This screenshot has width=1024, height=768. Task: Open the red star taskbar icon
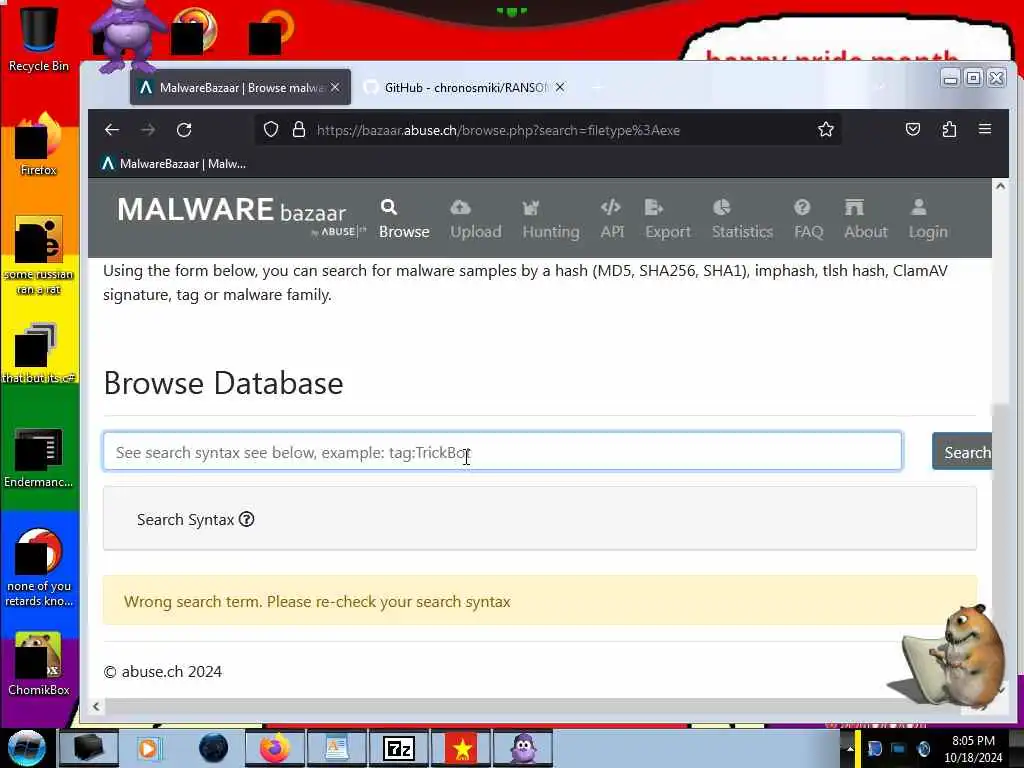pyautogui.click(x=461, y=748)
